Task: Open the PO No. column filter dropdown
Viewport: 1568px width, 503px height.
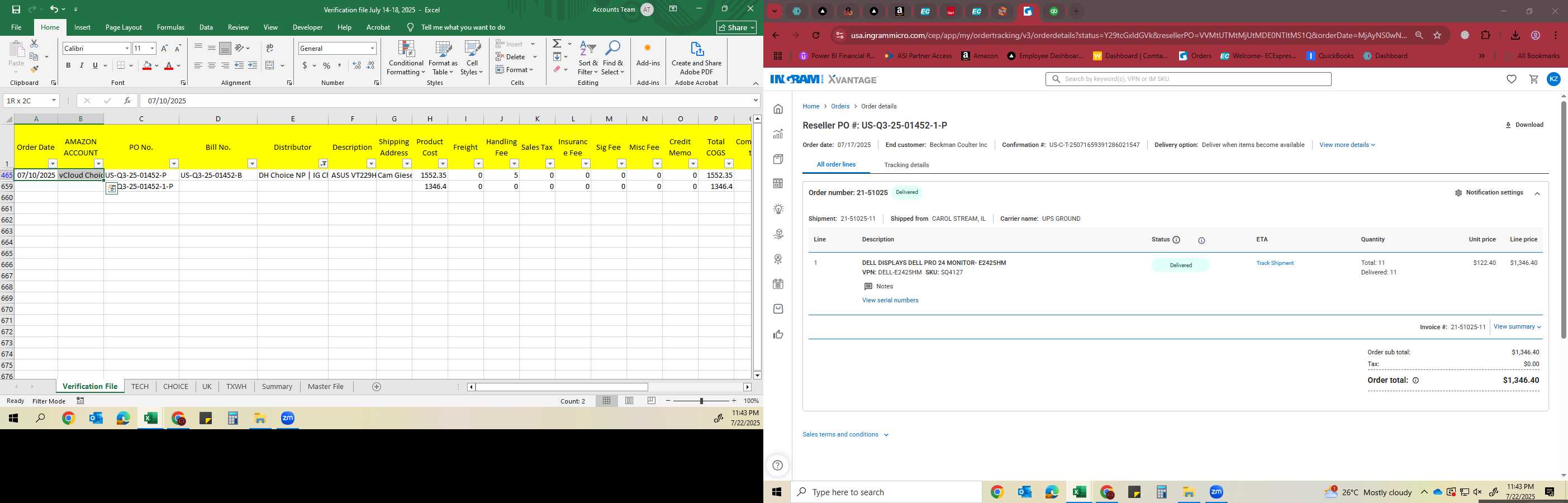Action: (x=174, y=163)
